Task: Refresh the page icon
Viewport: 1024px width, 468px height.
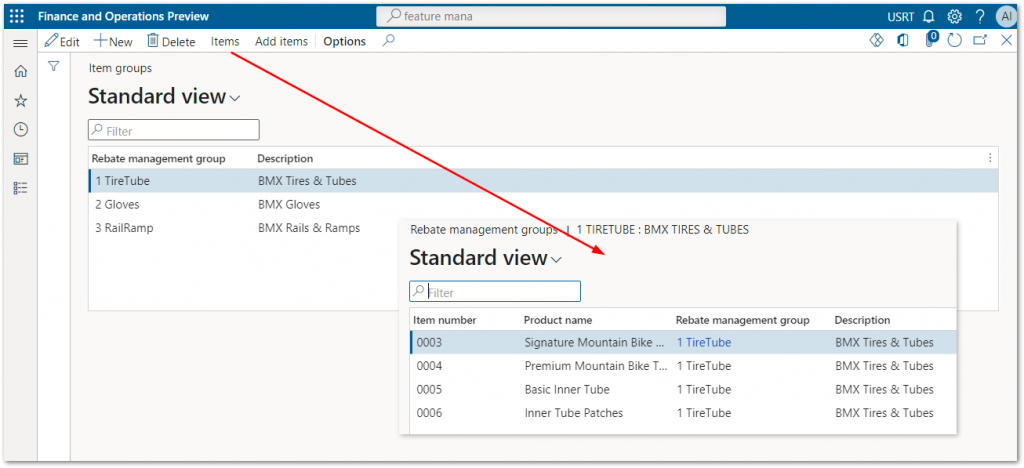Action: 955,40
